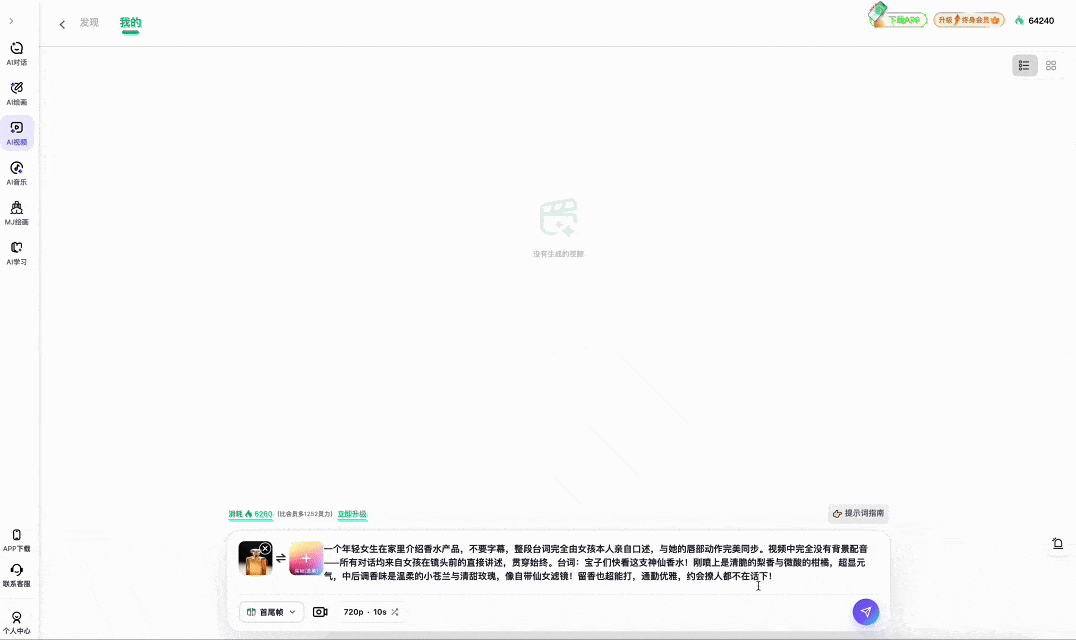Go back with the left arrow

click(62, 25)
